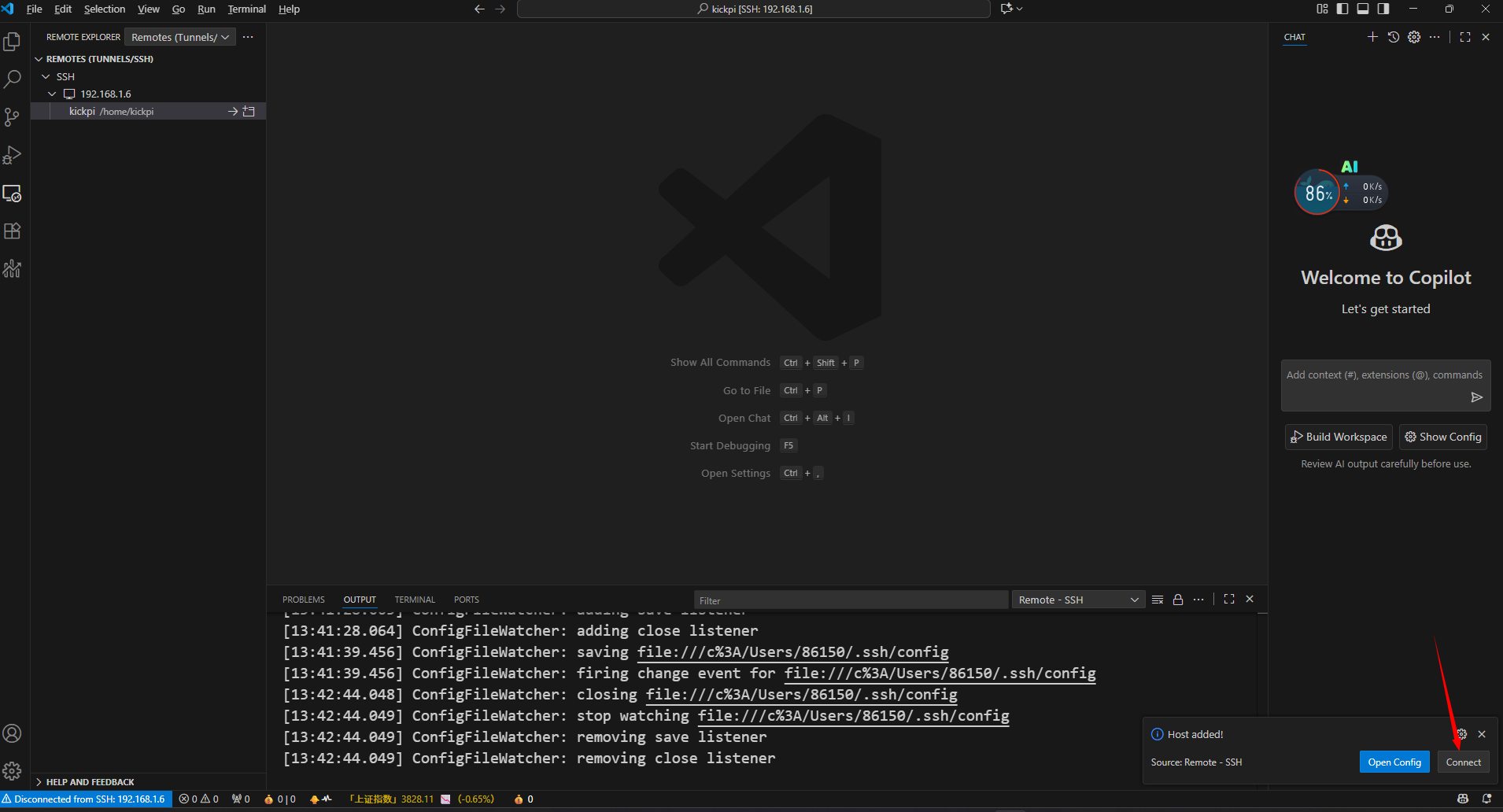Viewport: 1503px width, 812px height.
Task: Click errors and warnings count in status bar
Action: 198,799
